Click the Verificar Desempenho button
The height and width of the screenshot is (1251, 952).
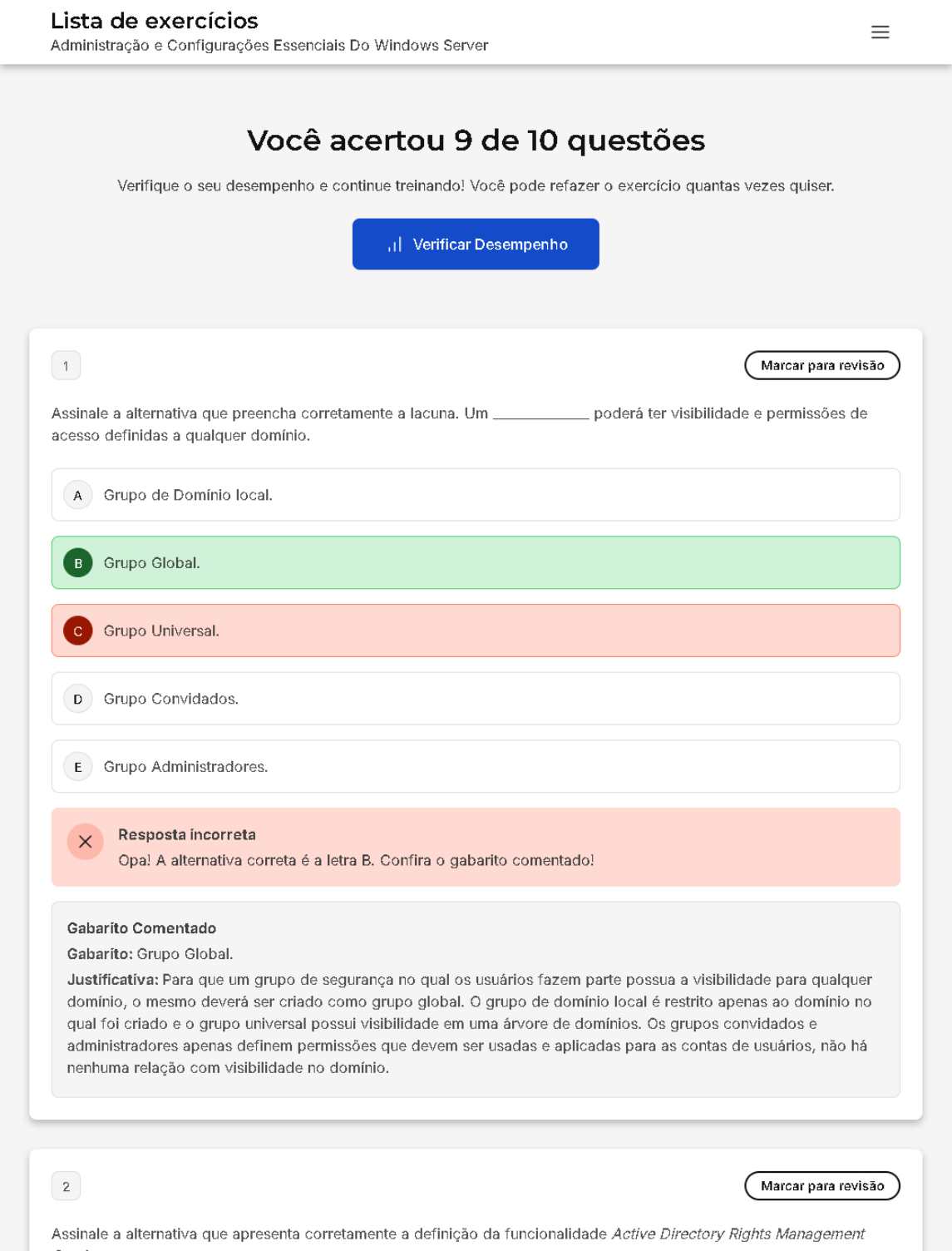click(x=476, y=245)
